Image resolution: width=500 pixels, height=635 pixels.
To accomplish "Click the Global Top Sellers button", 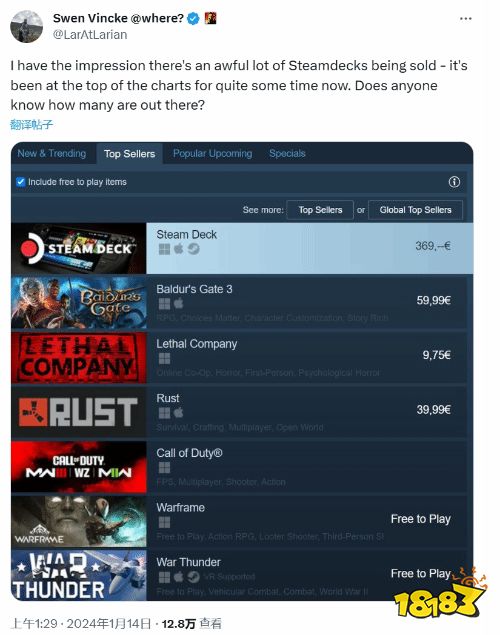I will [x=415, y=210].
